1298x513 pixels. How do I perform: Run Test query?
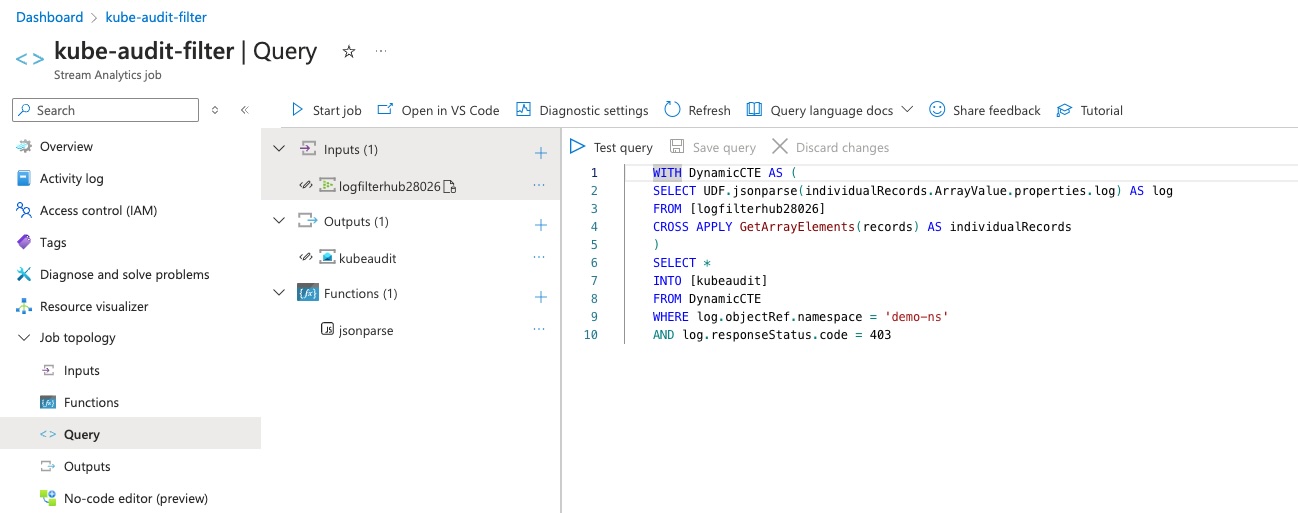pos(611,147)
